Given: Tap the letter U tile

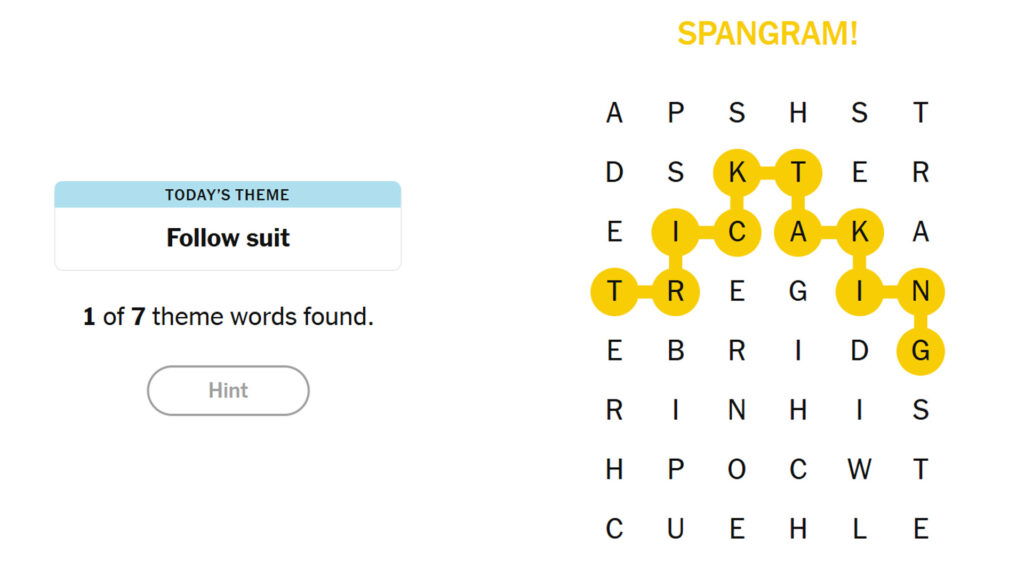Looking at the screenshot, I should point(676,528).
